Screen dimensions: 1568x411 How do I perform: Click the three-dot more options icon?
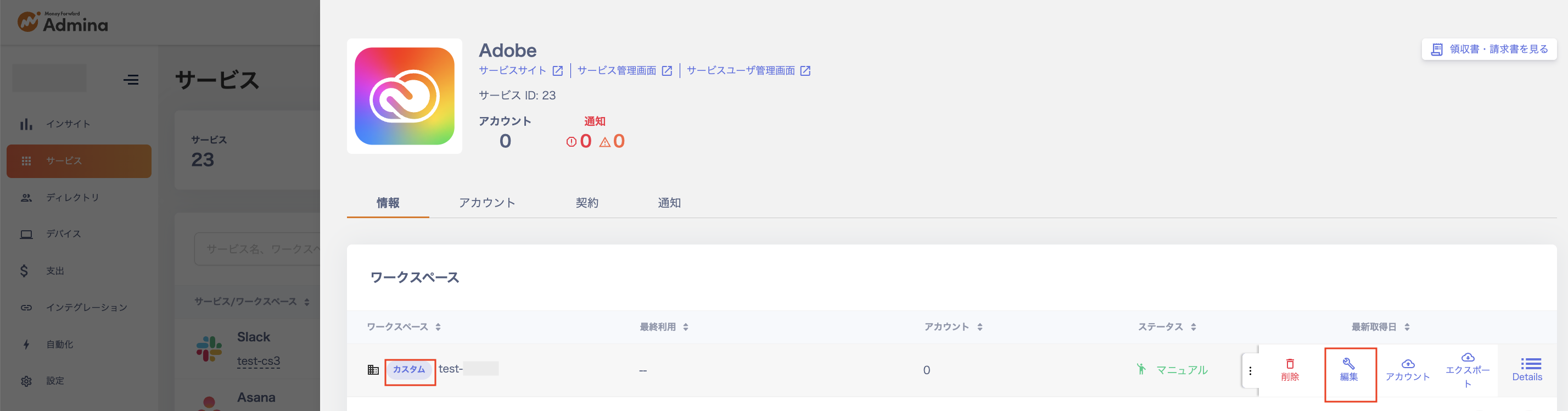pos(1250,371)
